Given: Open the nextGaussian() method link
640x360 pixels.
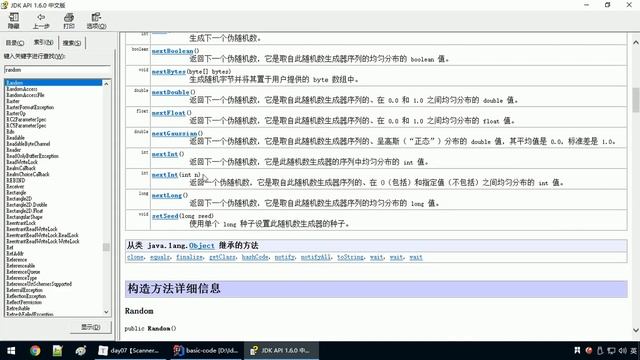Looking at the screenshot, I should coord(174,133).
